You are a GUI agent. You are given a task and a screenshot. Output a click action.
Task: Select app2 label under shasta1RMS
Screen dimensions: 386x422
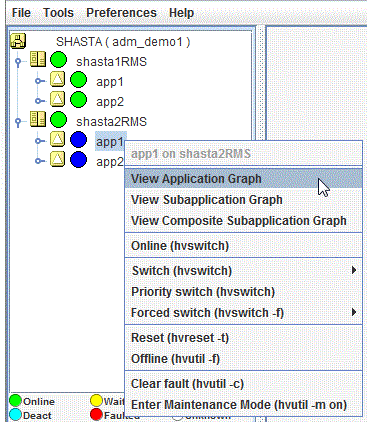click(110, 102)
